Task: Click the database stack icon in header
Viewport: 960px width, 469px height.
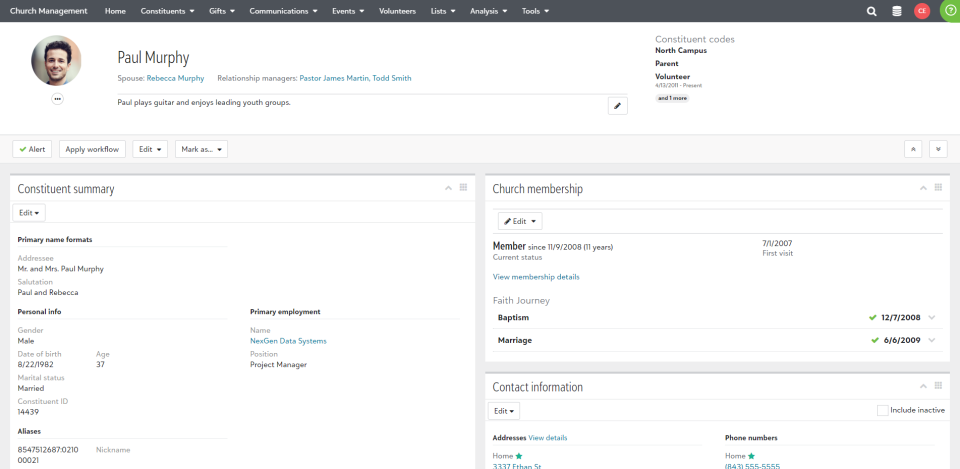Action: point(897,11)
